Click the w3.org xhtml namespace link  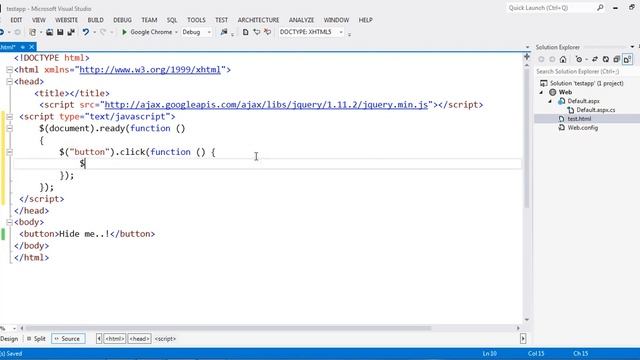pyautogui.click(x=150, y=70)
